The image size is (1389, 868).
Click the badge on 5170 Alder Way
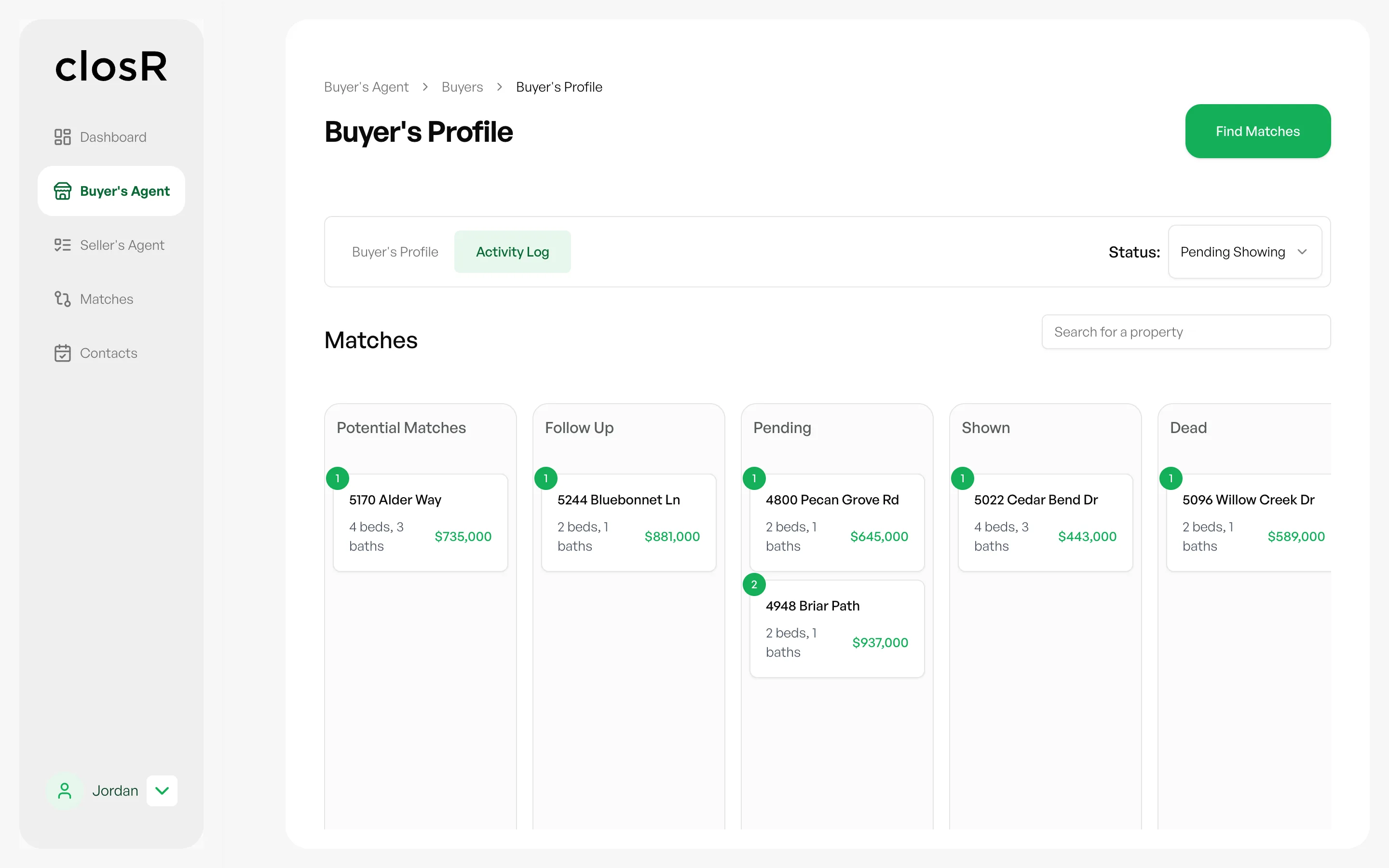338,478
